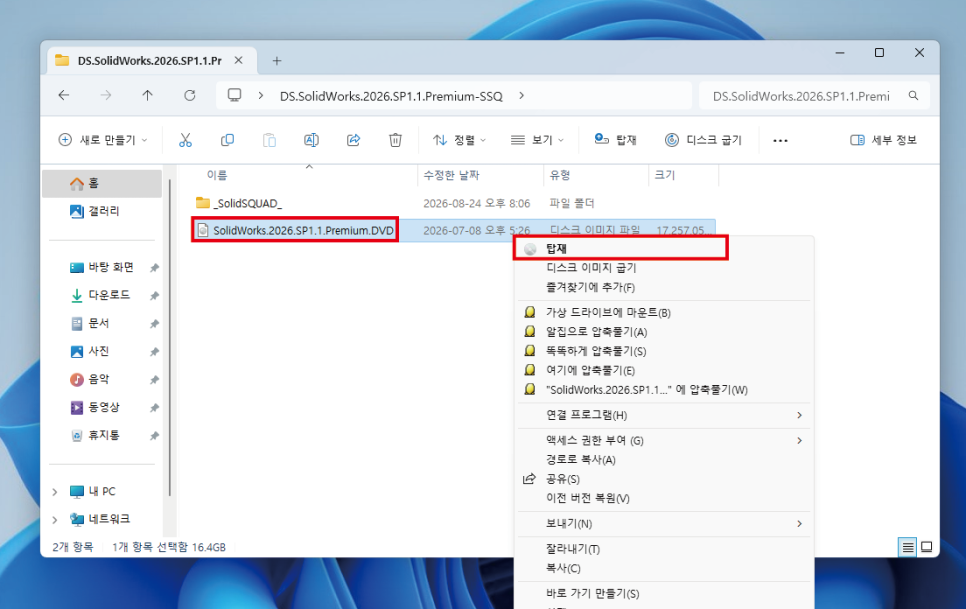Select the SolidWorks.2026.SP1.1.Premium.DVD file
This screenshot has height=609, width=966.
[x=295, y=231]
